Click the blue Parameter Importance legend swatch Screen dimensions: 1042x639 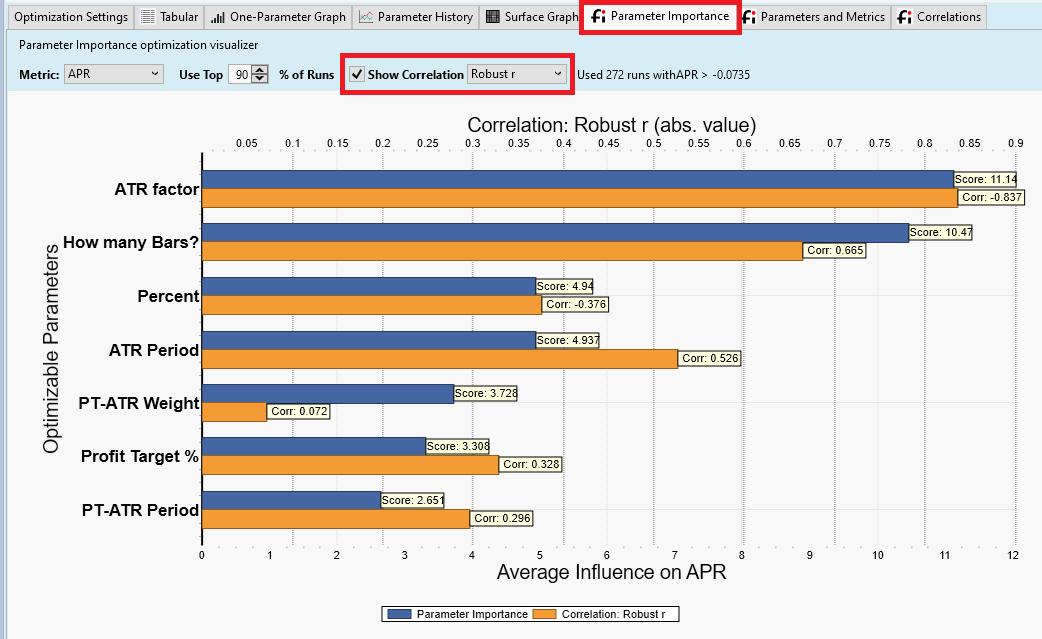(398, 614)
